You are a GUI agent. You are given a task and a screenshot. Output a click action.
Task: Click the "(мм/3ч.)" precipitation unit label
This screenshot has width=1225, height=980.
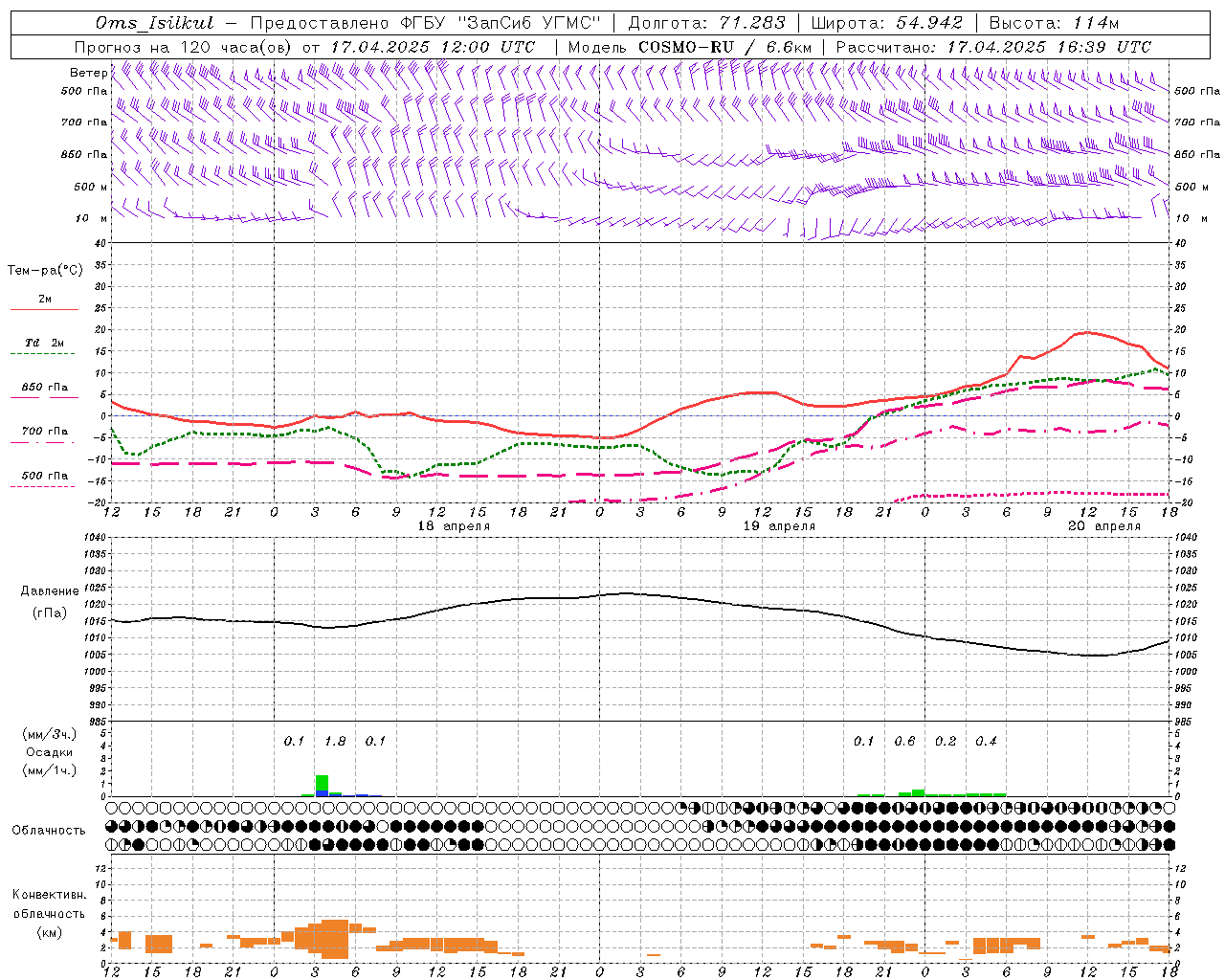click(x=50, y=735)
